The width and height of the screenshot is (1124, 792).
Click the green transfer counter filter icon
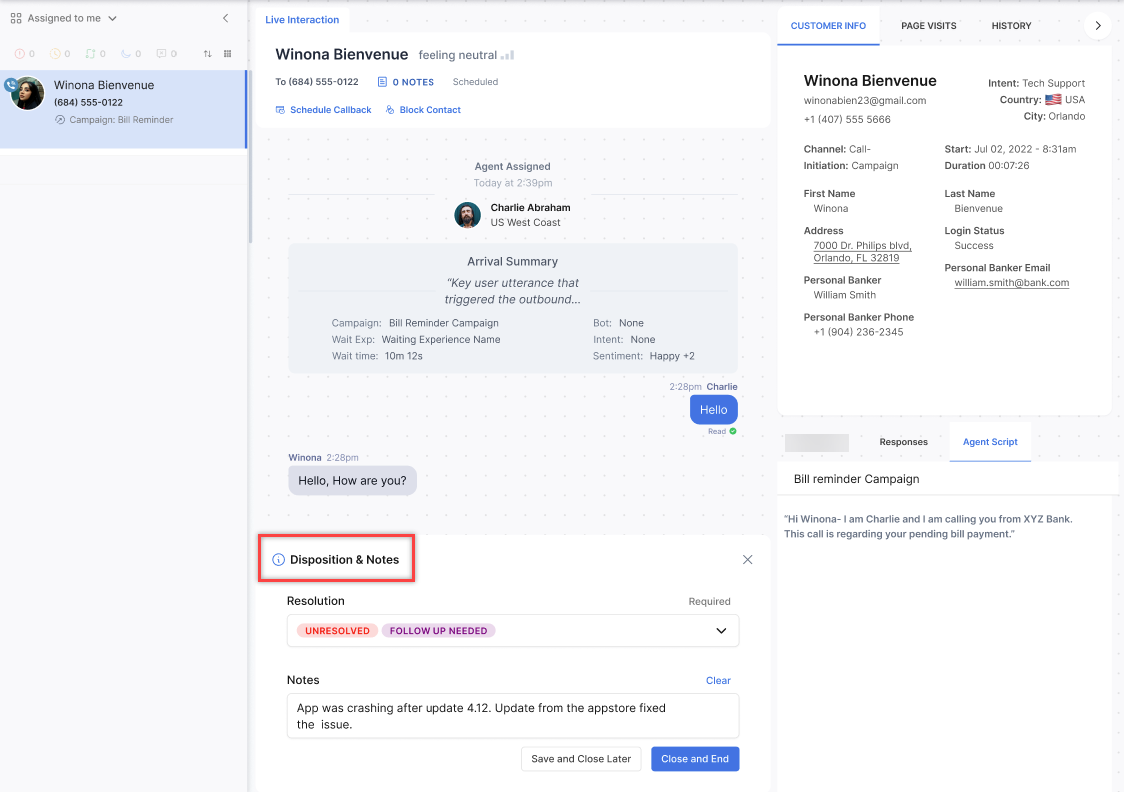click(90, 54)
